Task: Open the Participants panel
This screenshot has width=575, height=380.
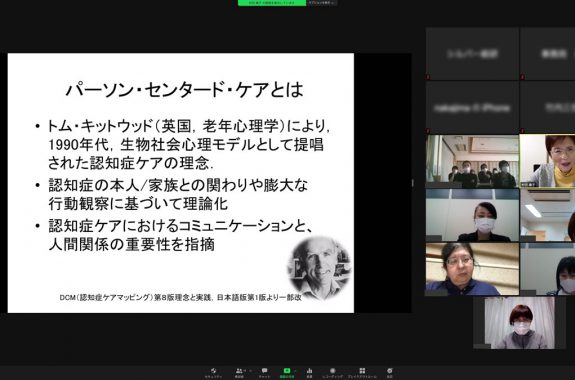Action: pos(239,373)
